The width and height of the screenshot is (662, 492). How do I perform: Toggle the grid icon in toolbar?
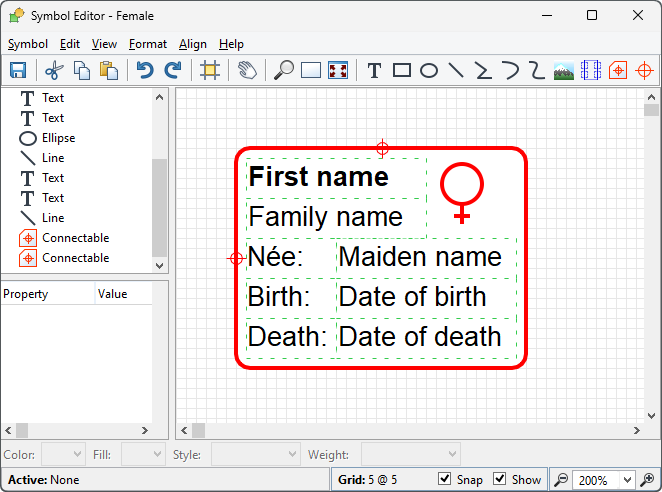209,70
